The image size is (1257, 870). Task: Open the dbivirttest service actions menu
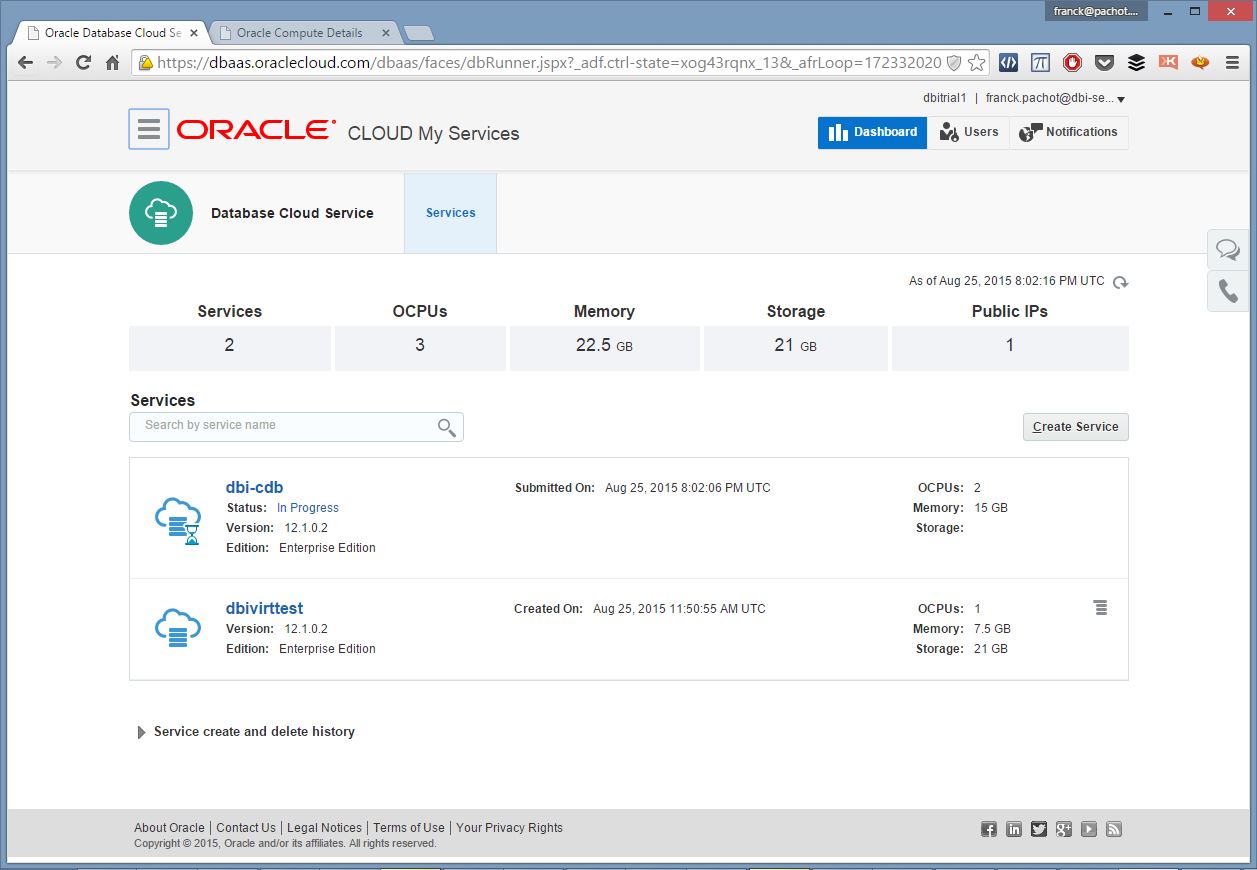tap(1100, 607)
